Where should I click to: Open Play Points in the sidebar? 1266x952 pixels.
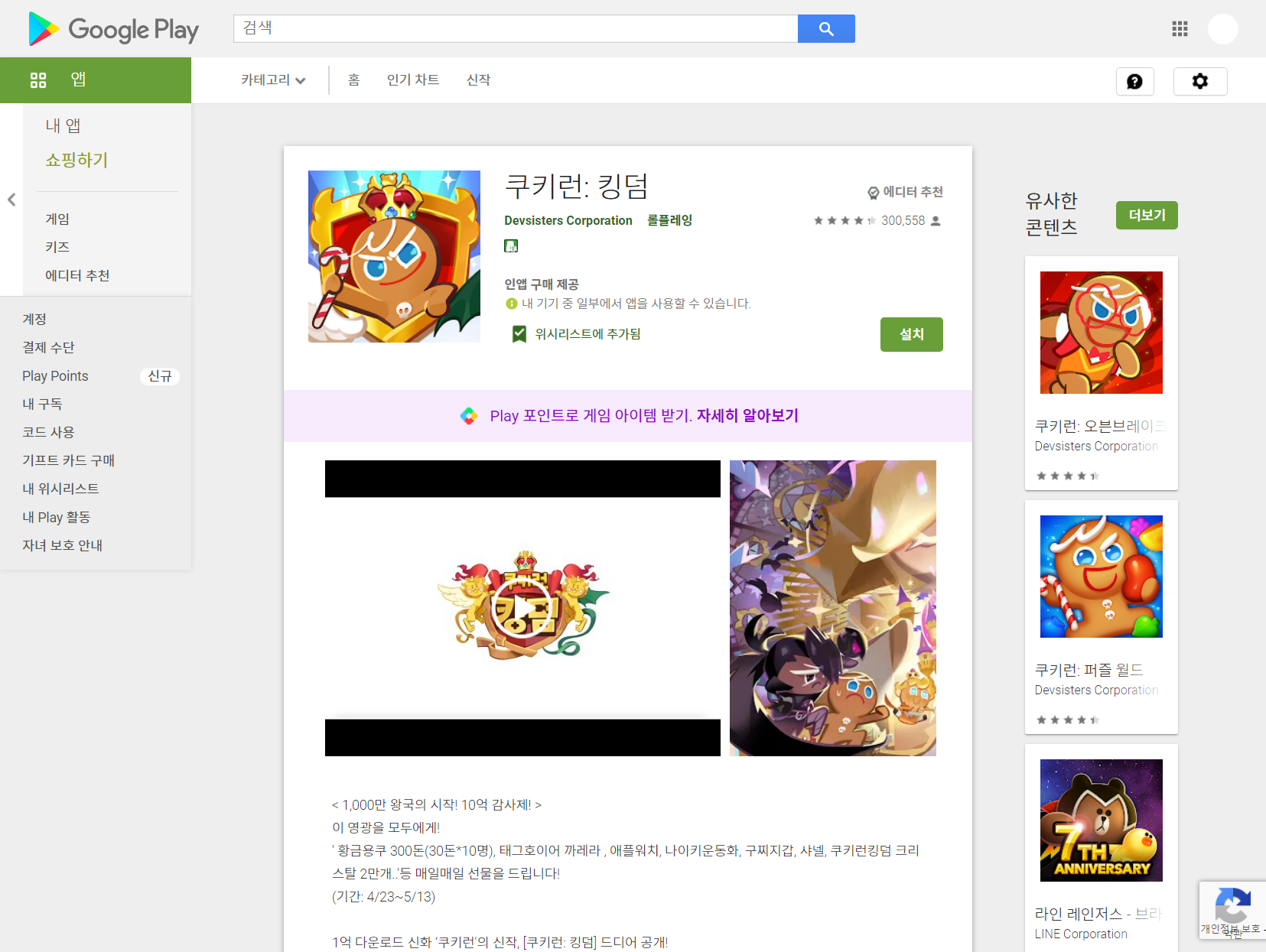pos(55,376)
